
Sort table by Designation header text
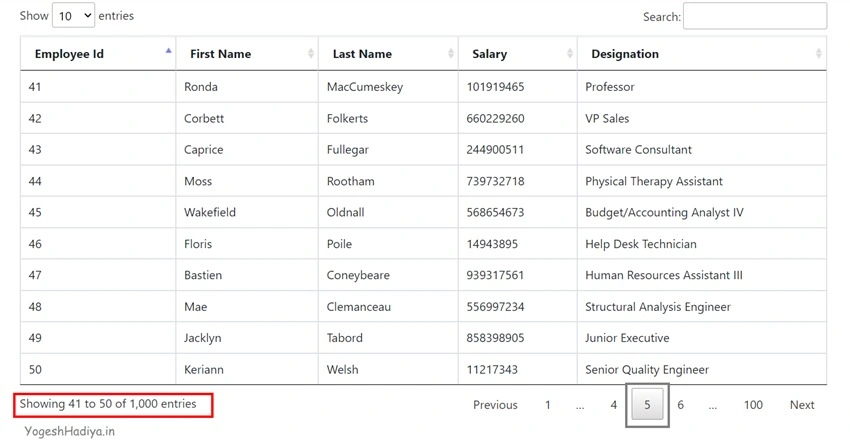click(625, 54)
